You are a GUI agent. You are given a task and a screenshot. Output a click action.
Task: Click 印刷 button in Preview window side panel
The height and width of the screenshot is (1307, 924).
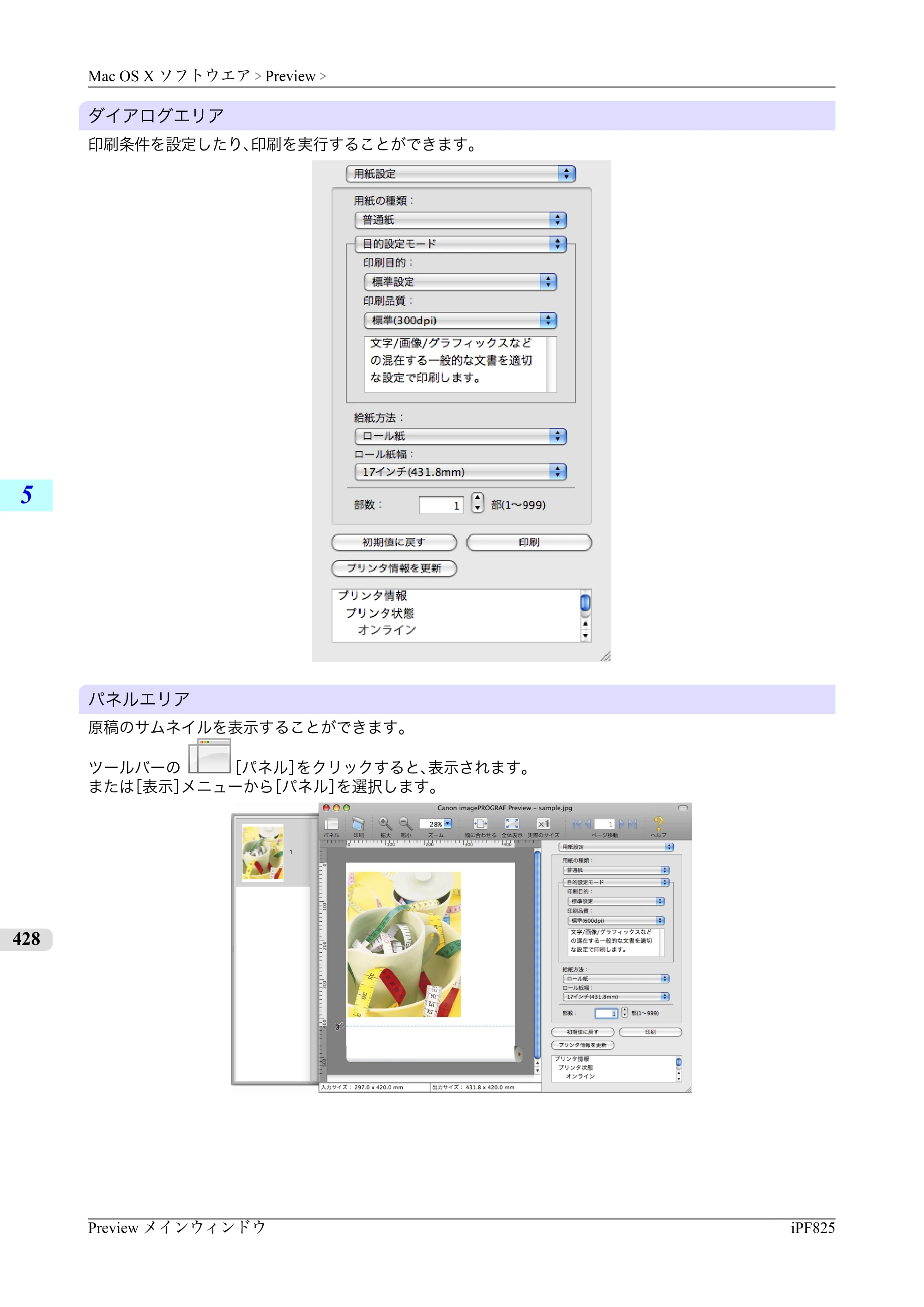point(650,1032)
